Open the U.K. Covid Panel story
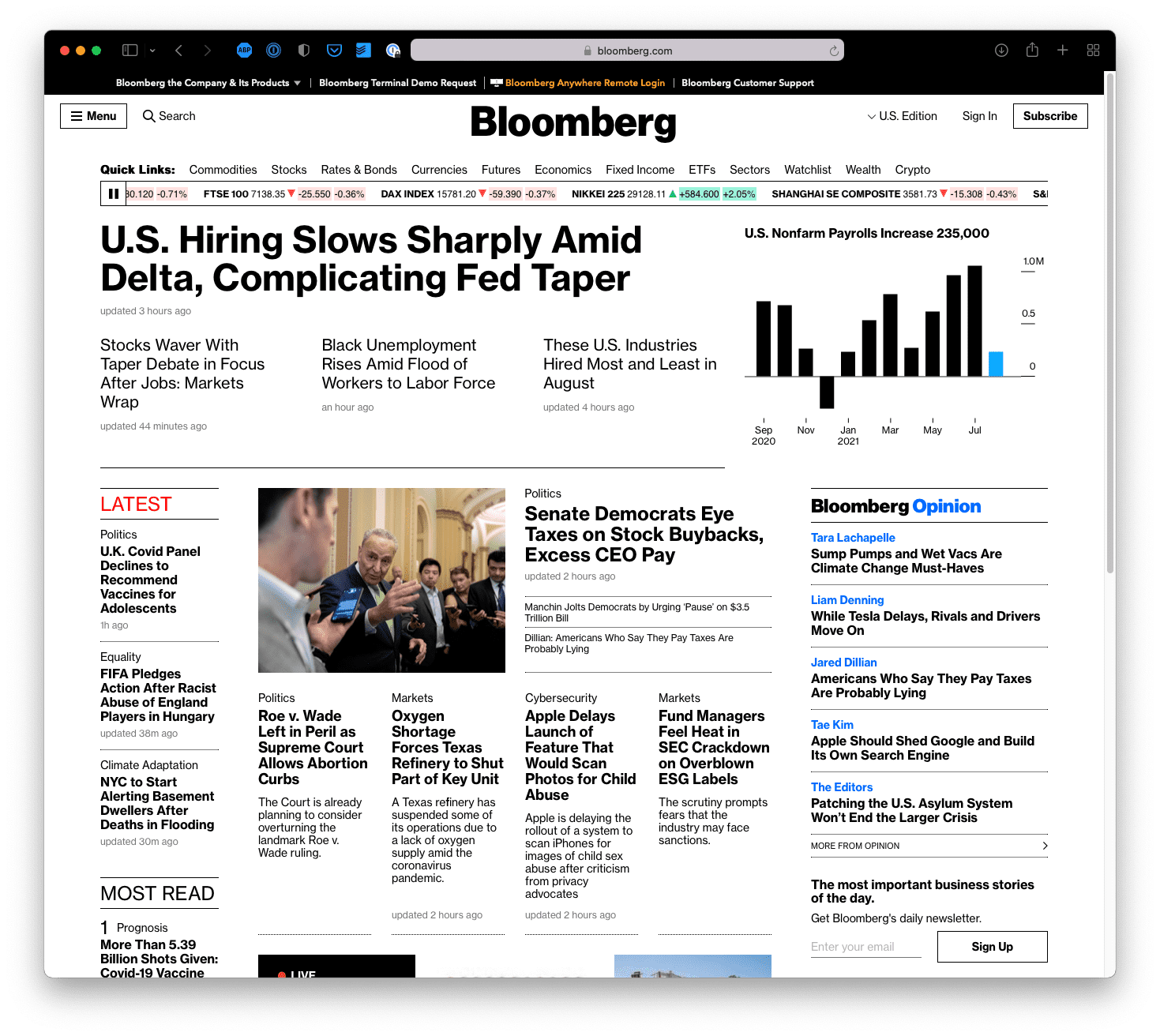This screenshot has width=1160, height=1036. tap(150, 580)
